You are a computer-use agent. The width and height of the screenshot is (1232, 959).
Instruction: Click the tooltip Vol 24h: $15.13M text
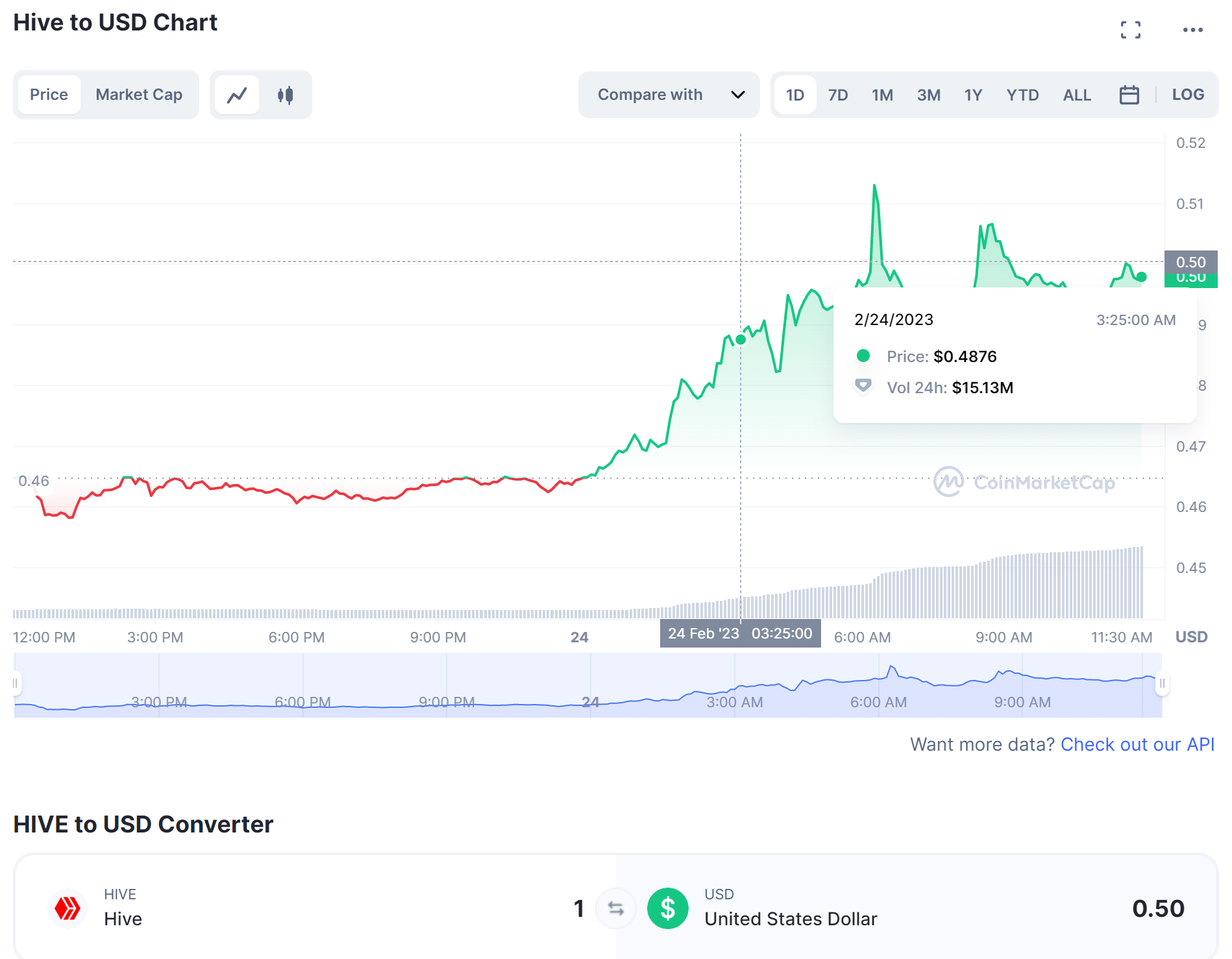(950, 387)
